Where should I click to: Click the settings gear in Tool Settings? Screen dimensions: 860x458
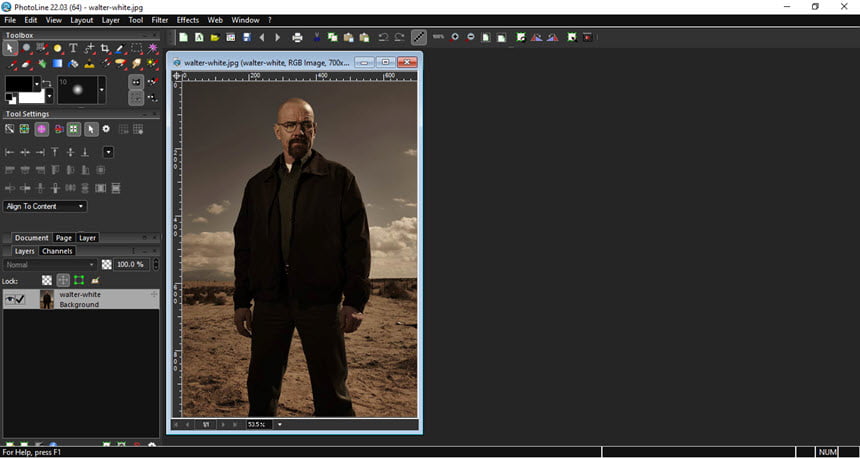[x=106, y=129]
